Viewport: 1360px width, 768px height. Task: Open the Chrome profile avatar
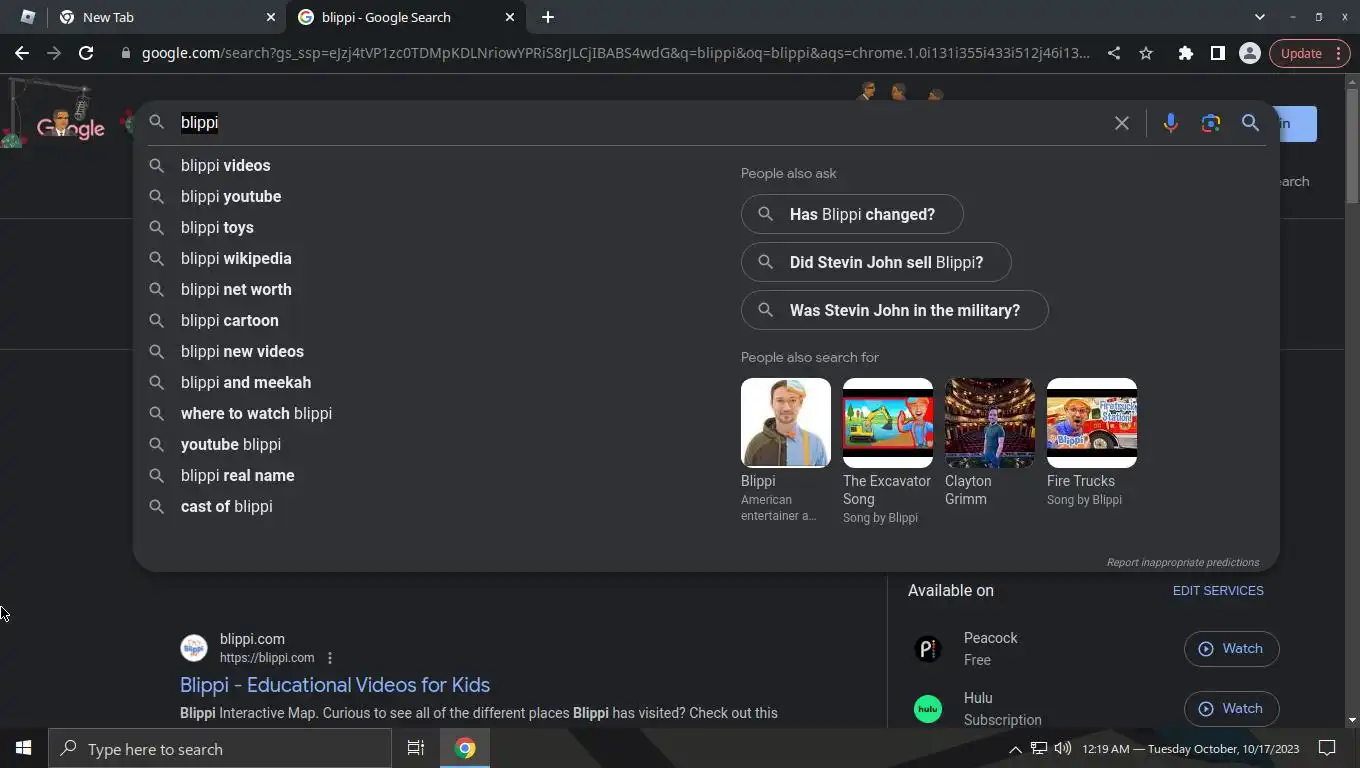pyautogui.click(x=1249, y=53)
